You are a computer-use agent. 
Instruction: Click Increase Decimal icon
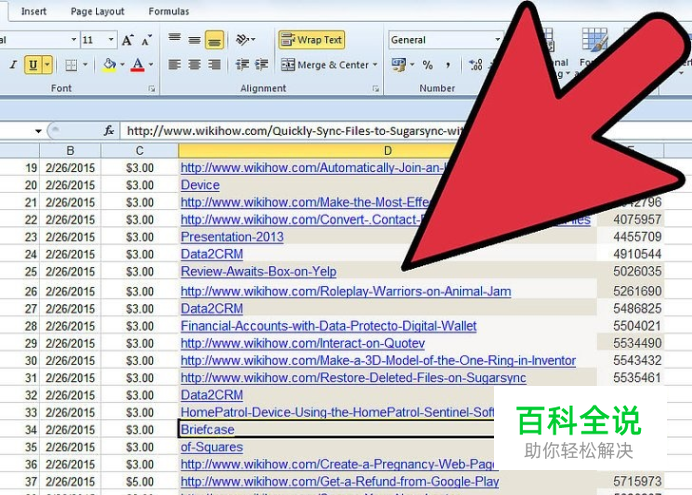[476, 65]
